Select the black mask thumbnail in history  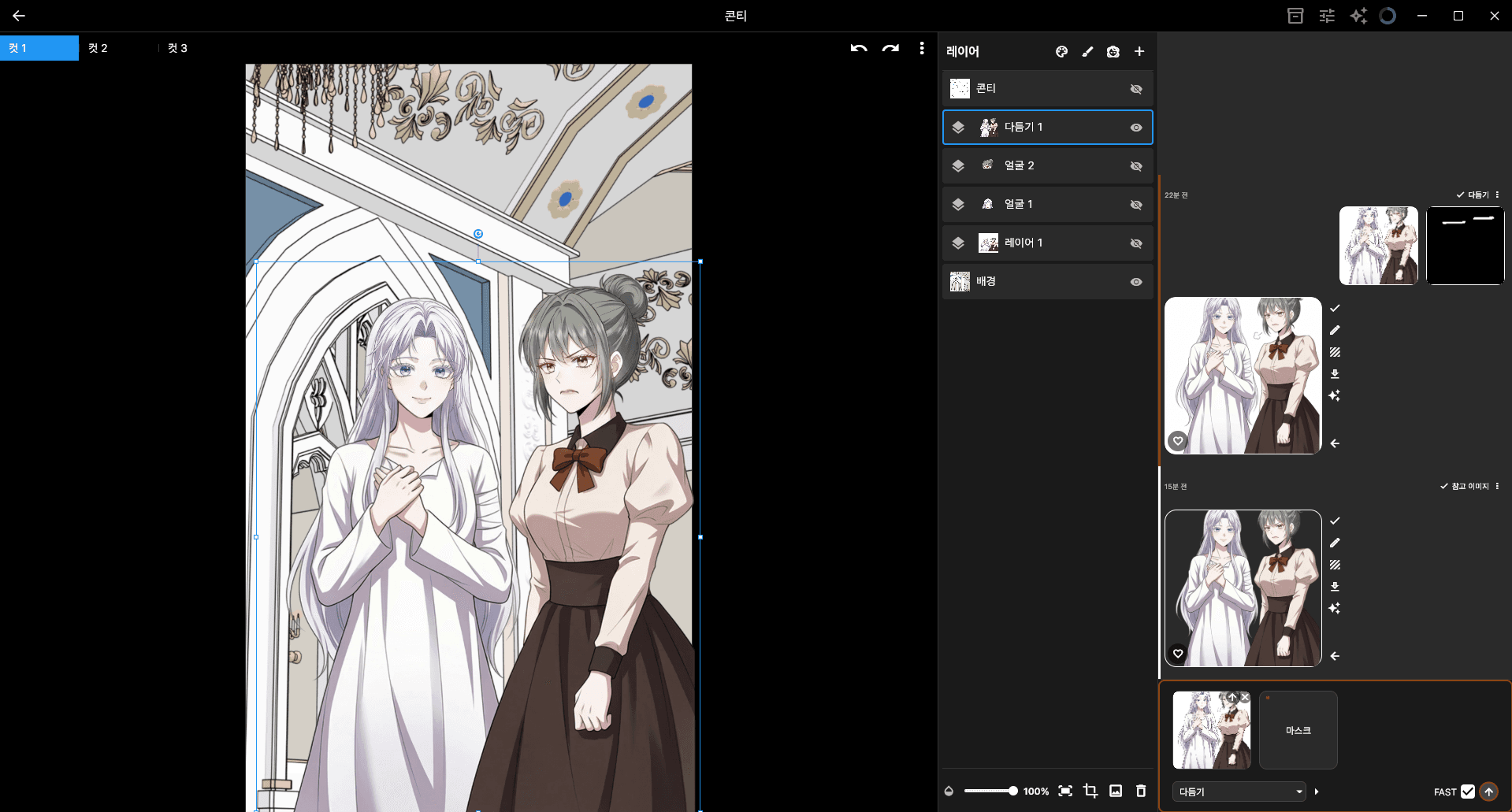1465,246
